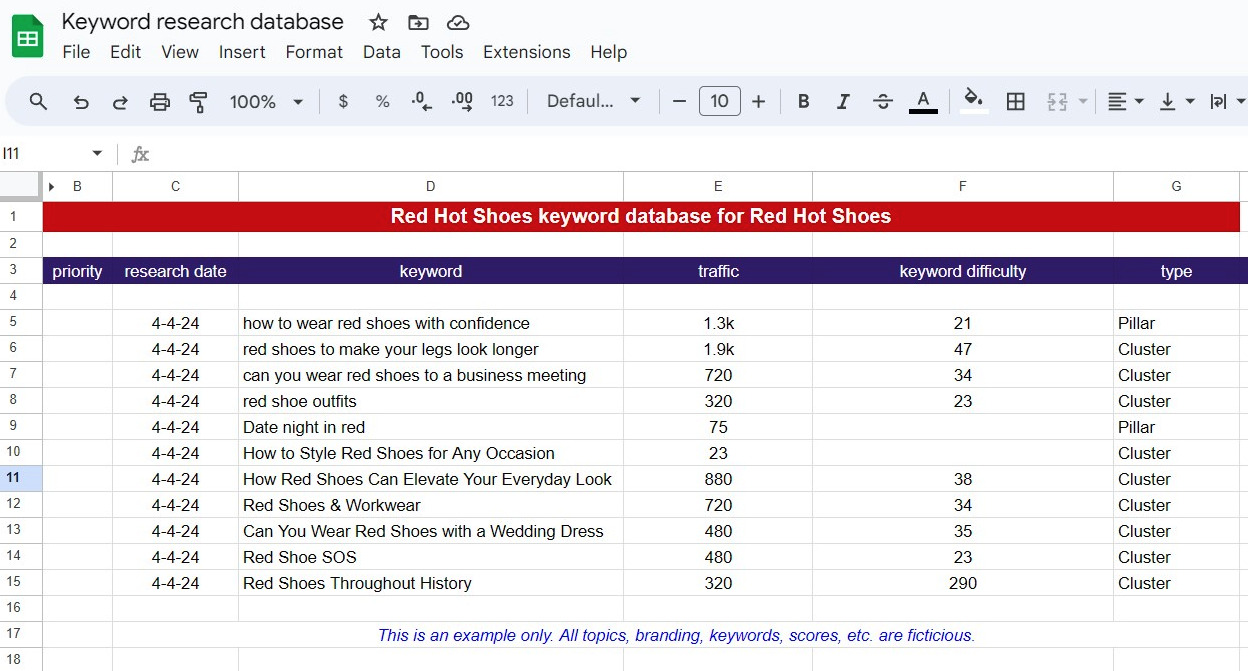Click the Borders grid icon

(x=1015, y=102)
